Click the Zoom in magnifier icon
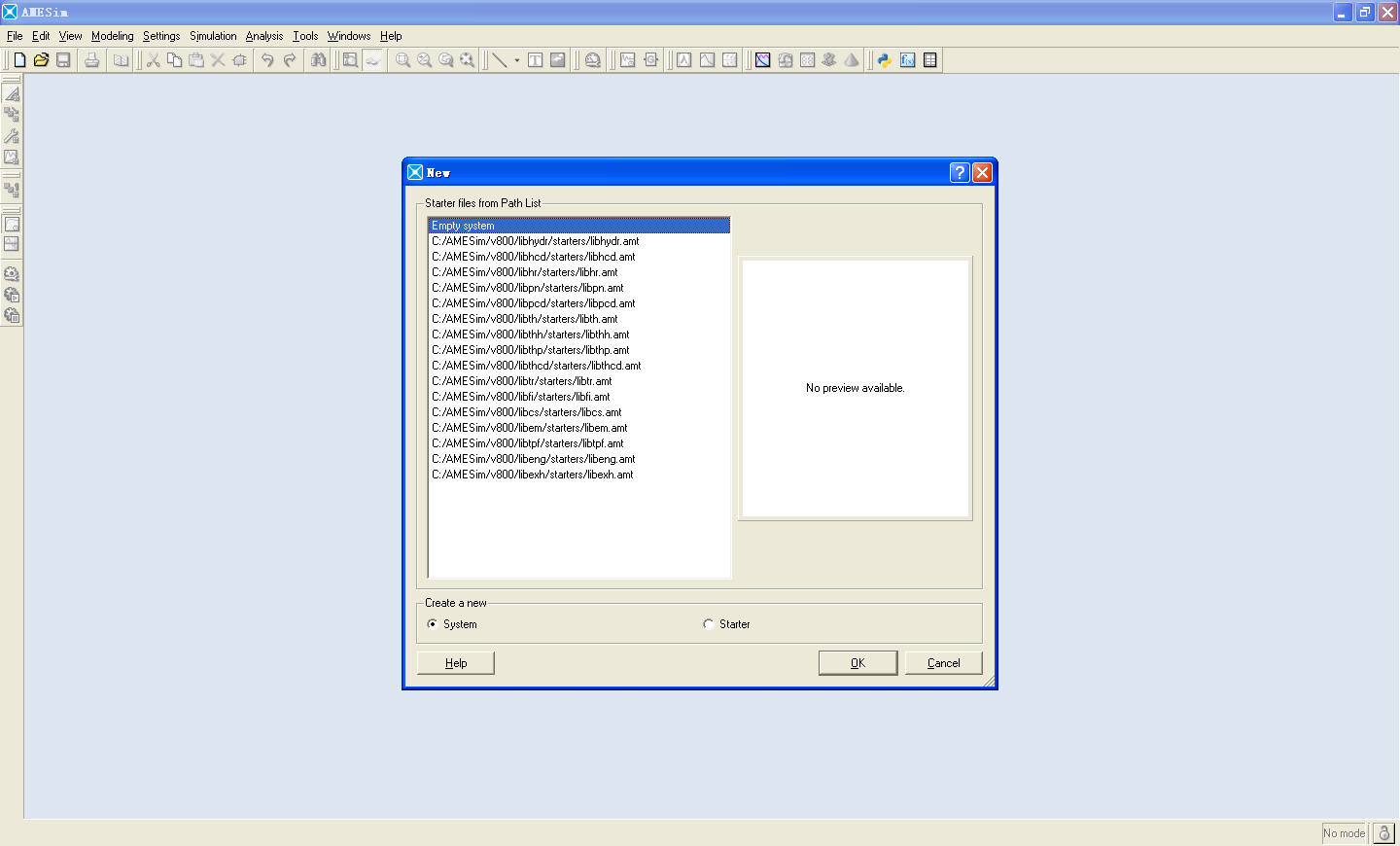Viewport: 1400px width, 846px height. click(x=402, y=60)
